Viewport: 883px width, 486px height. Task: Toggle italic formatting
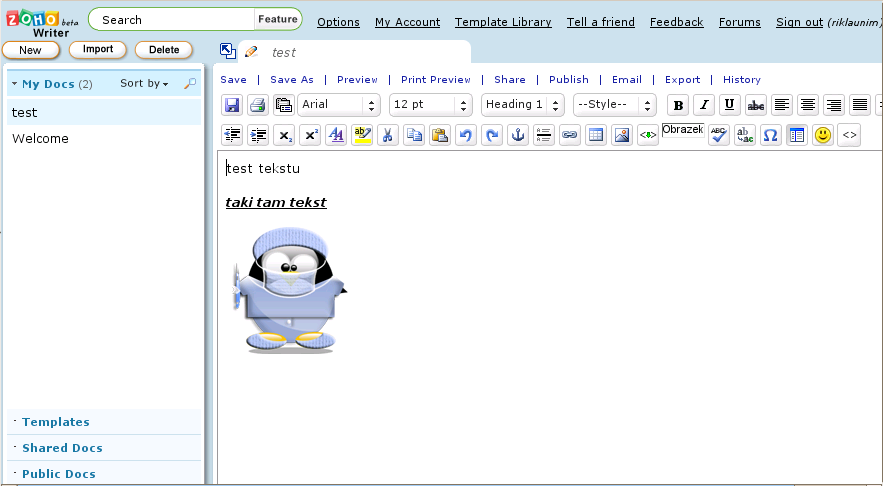point(704,105)
